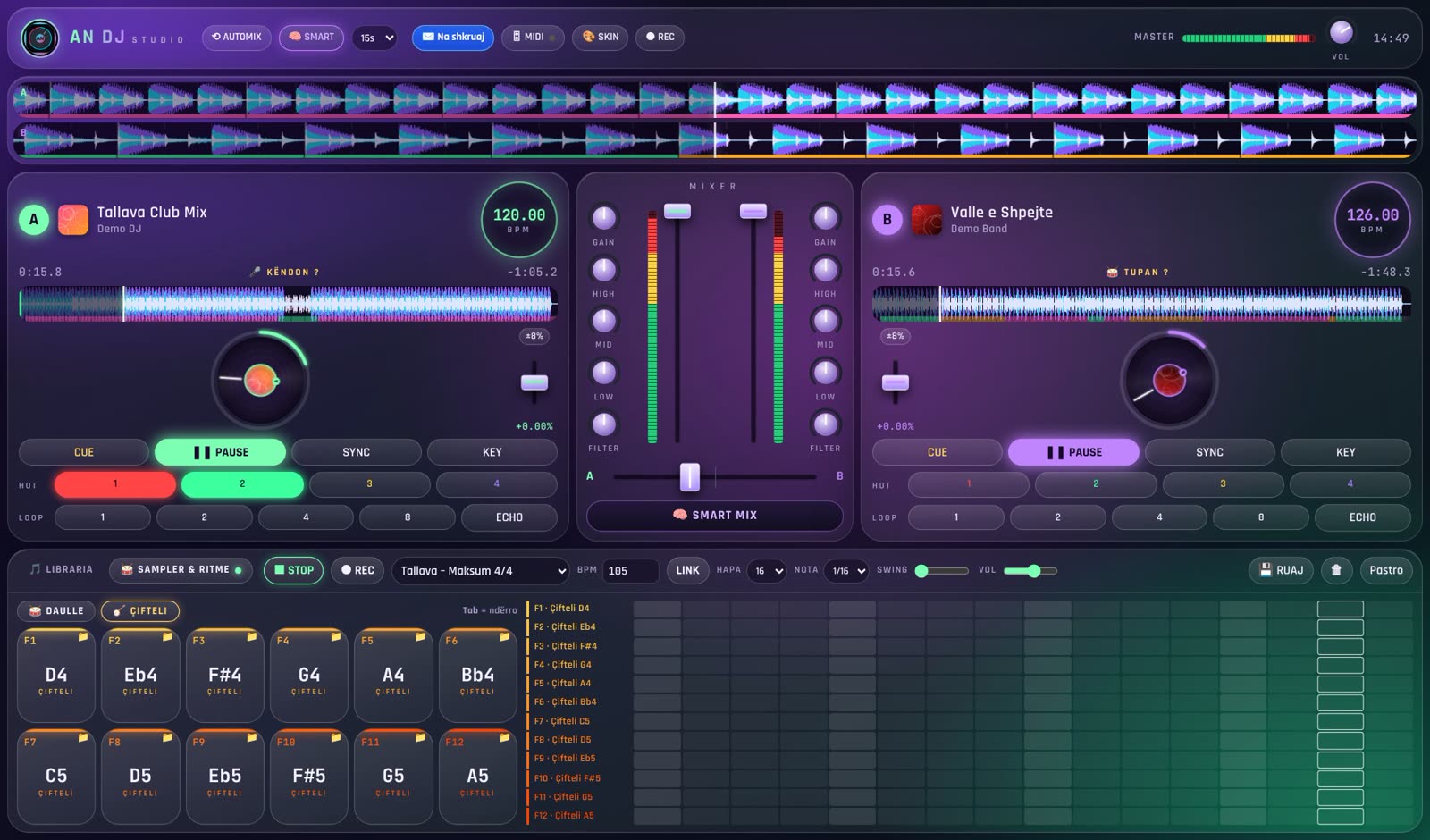Open the 15s duration dropdown
The width and height of the screenshot is (1430, 840).
click(x=374, y=38)
